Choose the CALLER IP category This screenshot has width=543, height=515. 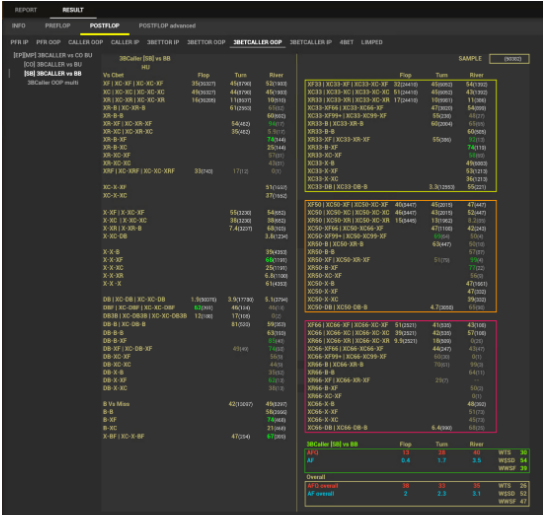click(x=125, y=42)
